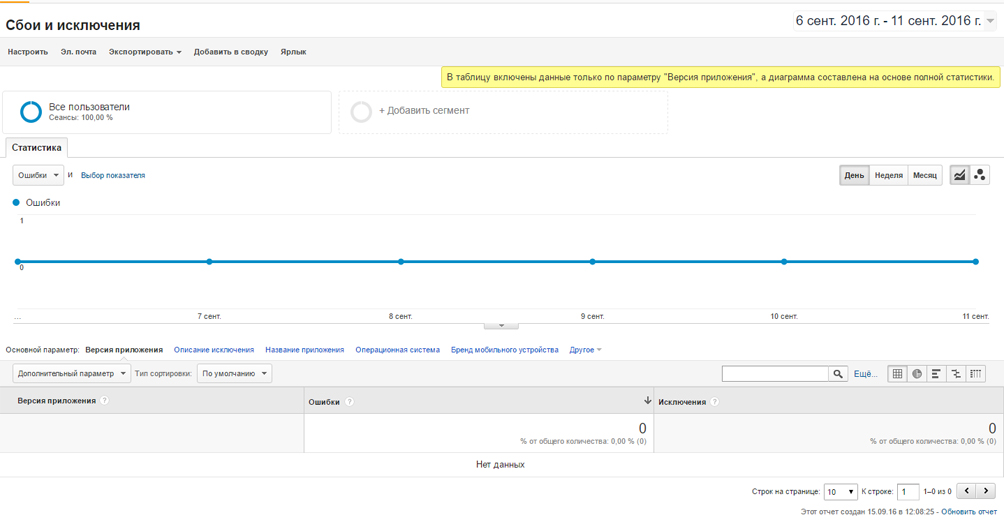Viewport: 1004px width, 522px height.
Task: Select the performance bar view icon
Action: (x=936, y=373)
